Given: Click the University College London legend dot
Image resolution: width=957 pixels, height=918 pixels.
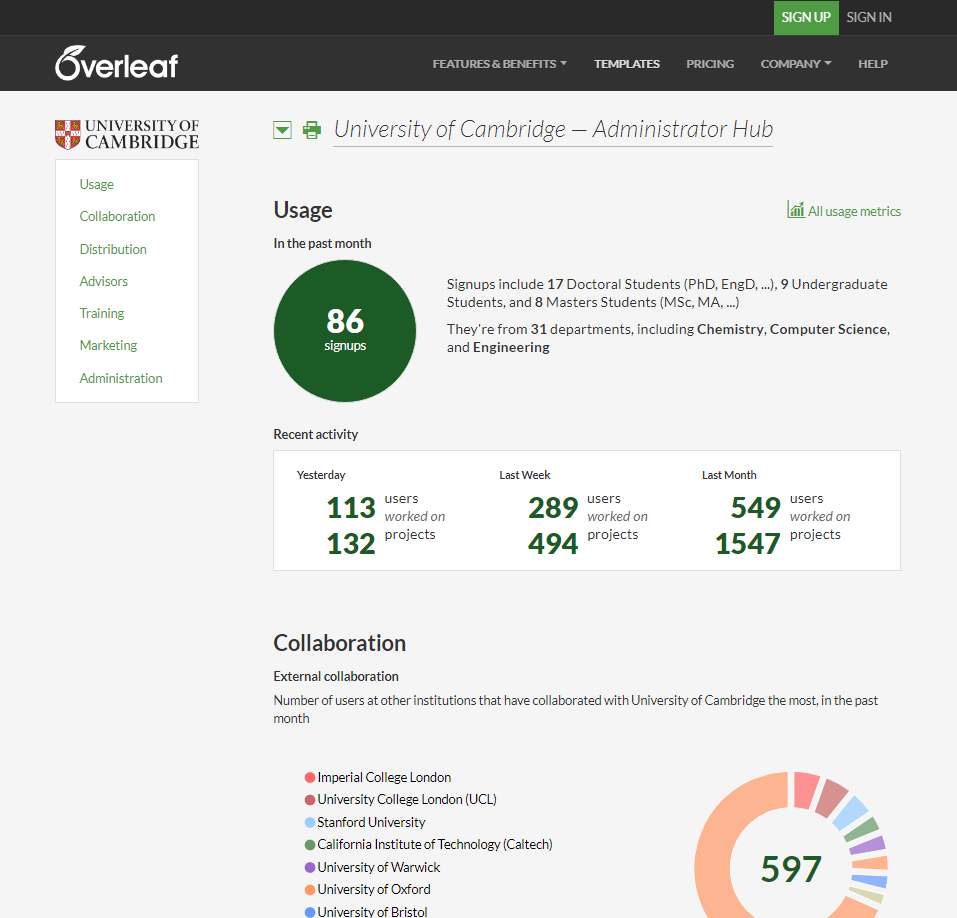Looking at the screenshot, I should [310, 800].
